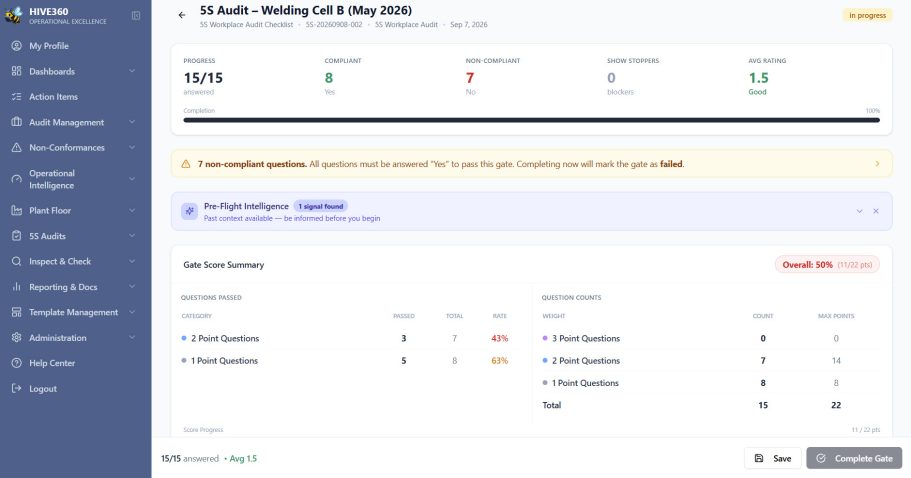The height and width of the screenshot is (478, 911).
Task: Click the HIVE360 bee logo
Action: coord(13,15)
